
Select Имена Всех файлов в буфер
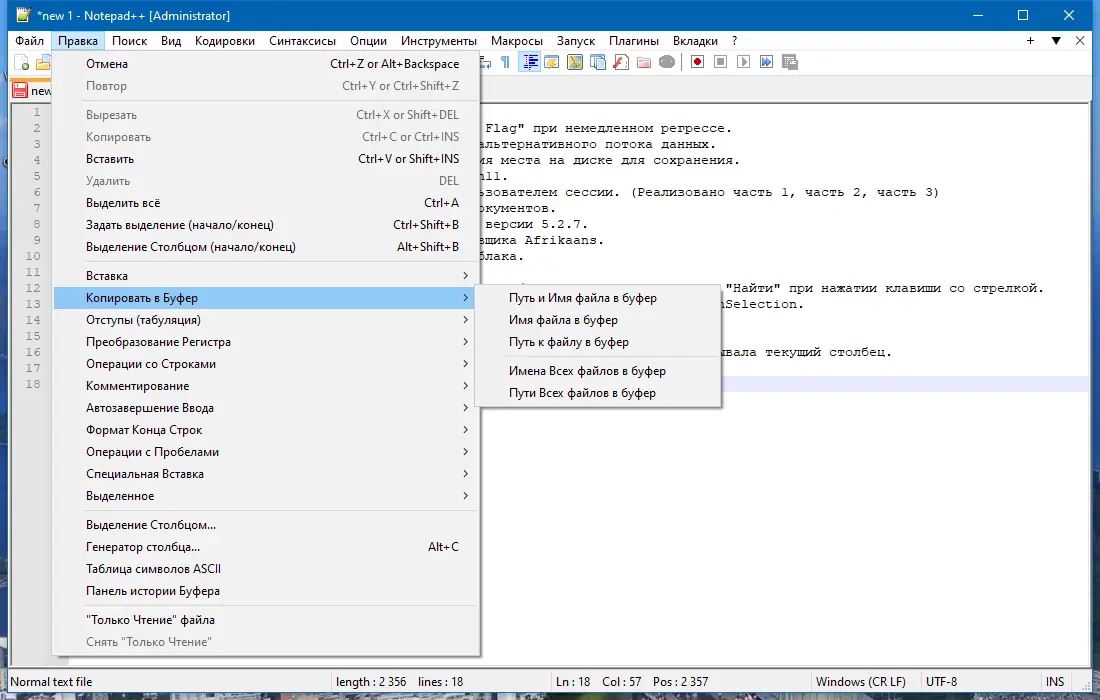tap(598, 371)
